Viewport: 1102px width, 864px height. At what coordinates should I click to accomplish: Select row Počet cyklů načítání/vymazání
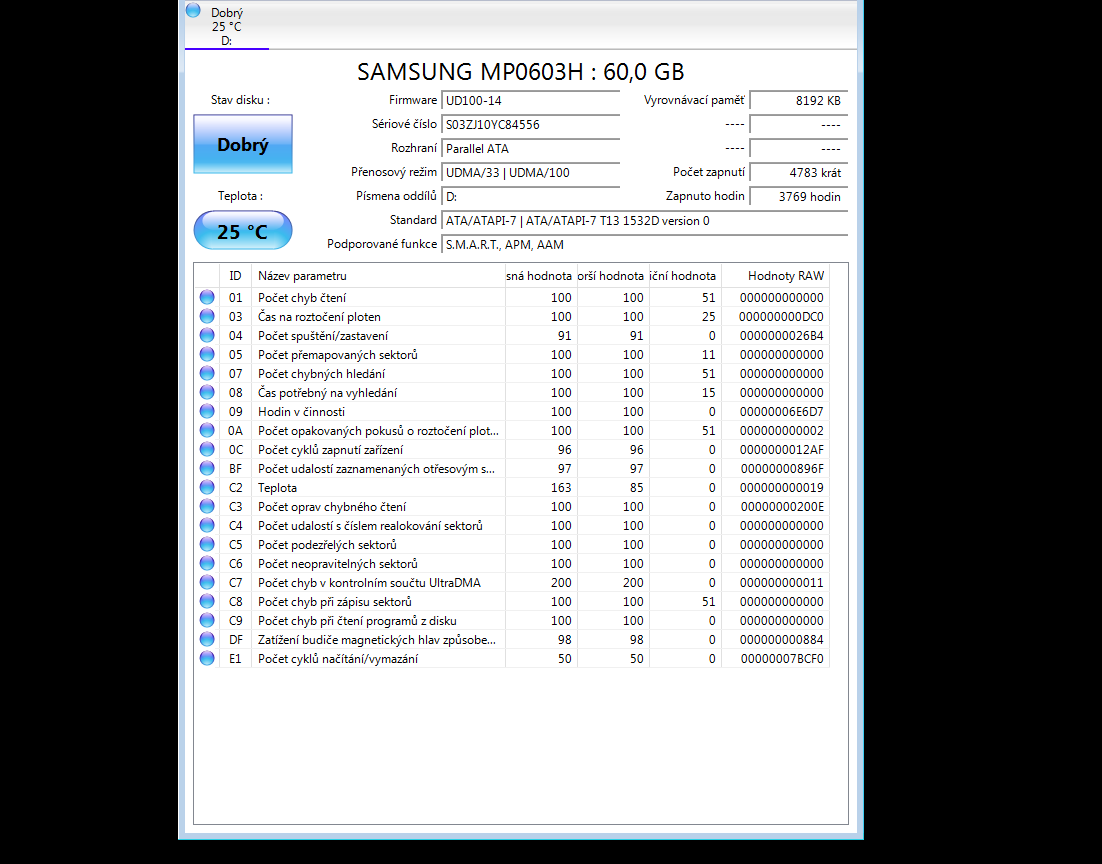(512, 658)
